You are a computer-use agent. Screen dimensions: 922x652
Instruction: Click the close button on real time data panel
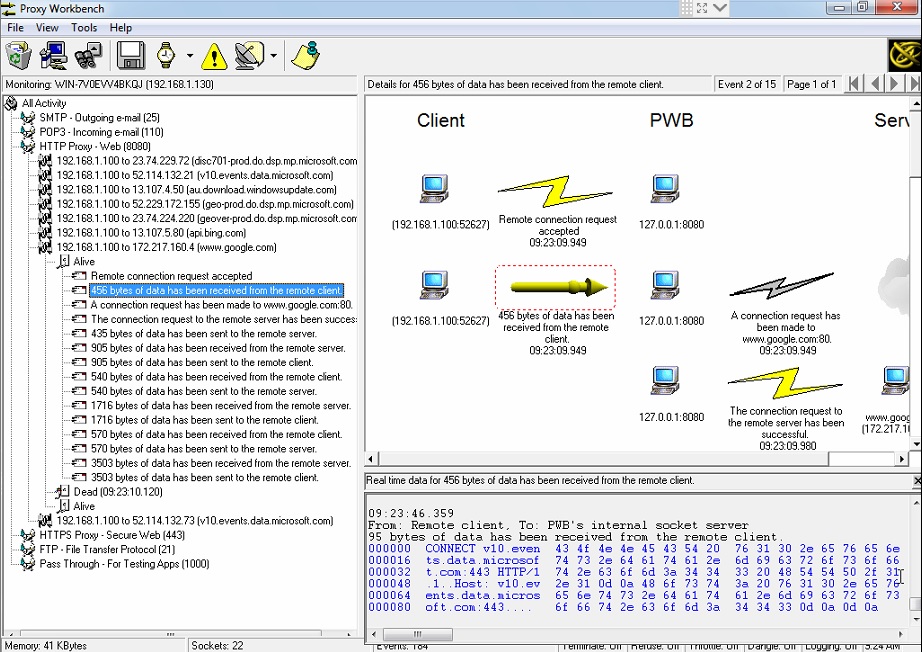(x=915, y=480)
